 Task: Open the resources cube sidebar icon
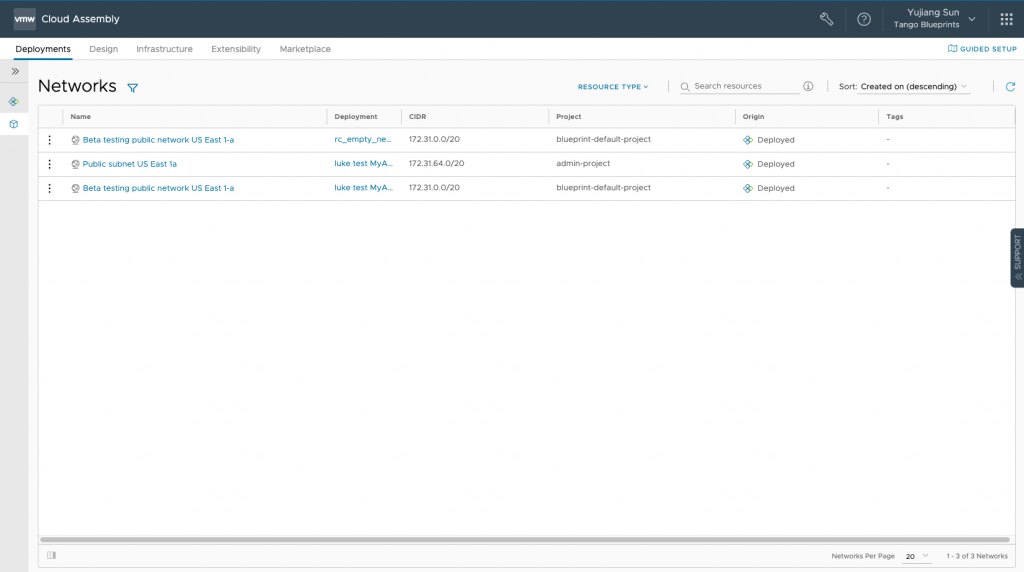click(14, 124)
